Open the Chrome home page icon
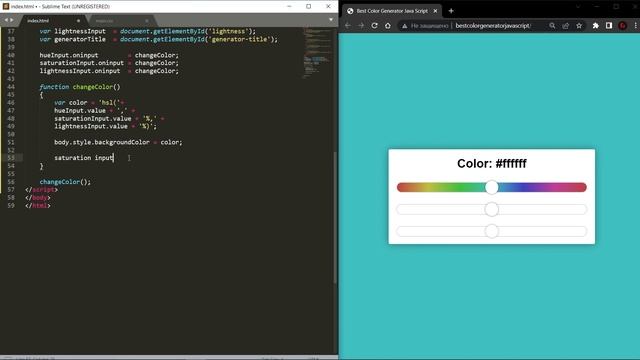Screen dimensions: 640x360 [387, 25]
